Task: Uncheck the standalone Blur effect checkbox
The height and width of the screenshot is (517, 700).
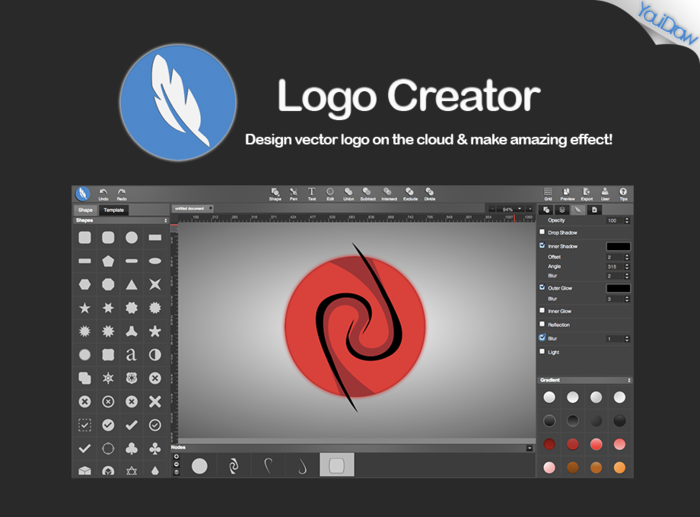Action: pos(542,338)
